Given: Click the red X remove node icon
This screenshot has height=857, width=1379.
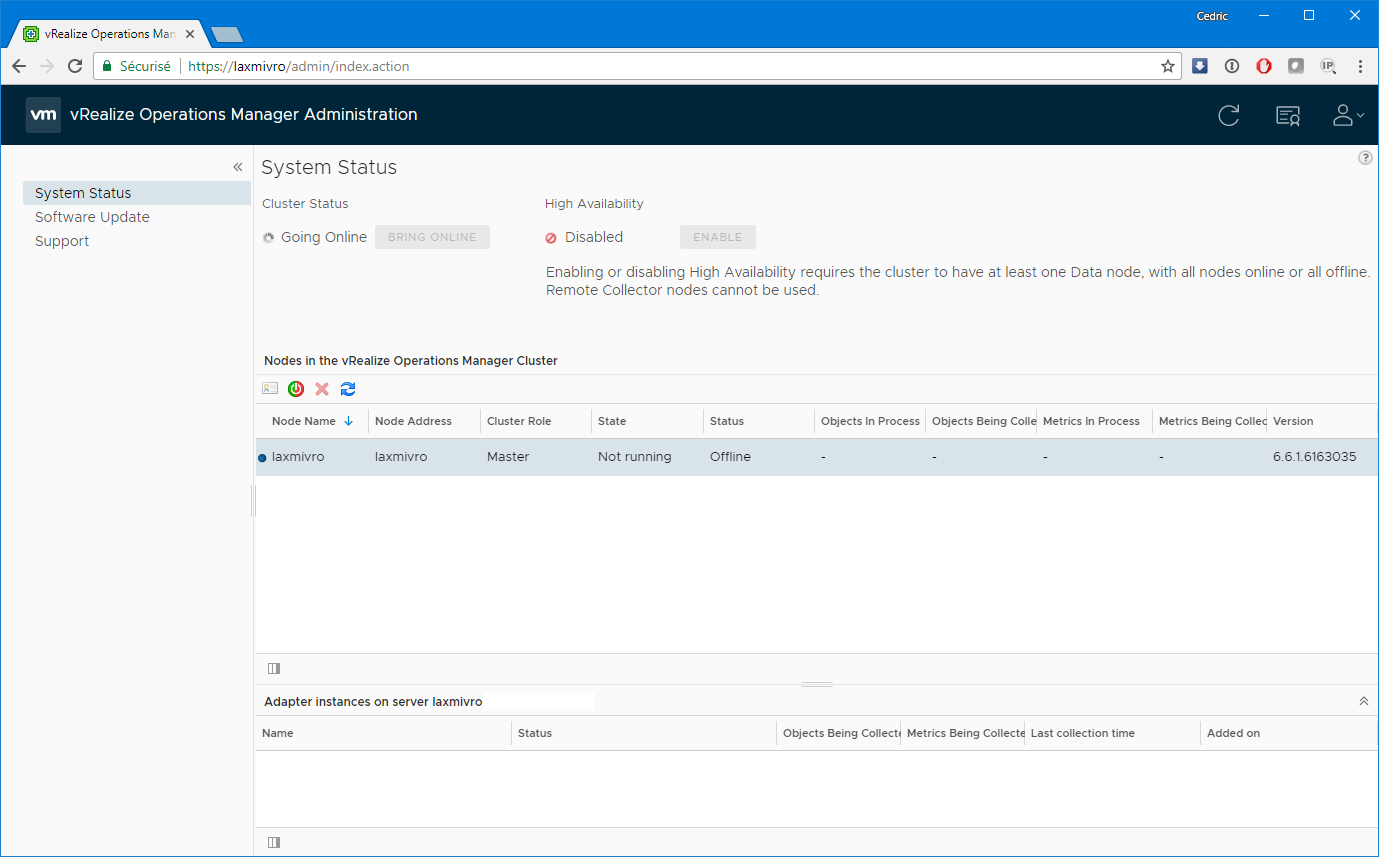Looking at the screenshot, I should (322, 389).
